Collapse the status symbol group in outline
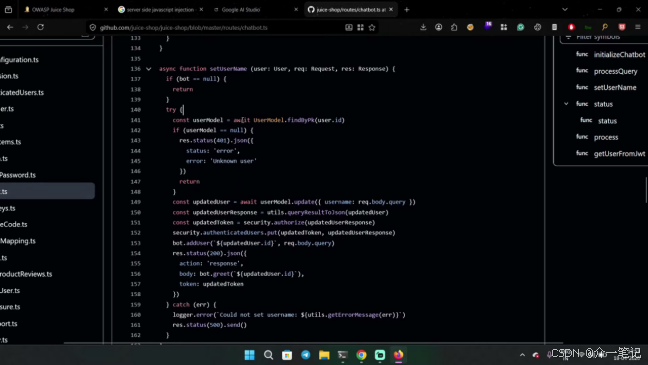This screenshot has width=648, height=365. (566, 104)
